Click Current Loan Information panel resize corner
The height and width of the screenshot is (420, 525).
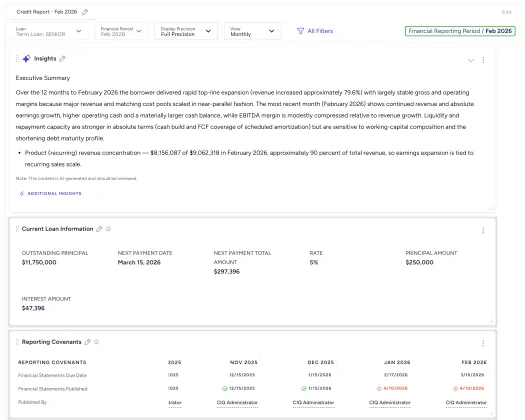tap(491, 321)
